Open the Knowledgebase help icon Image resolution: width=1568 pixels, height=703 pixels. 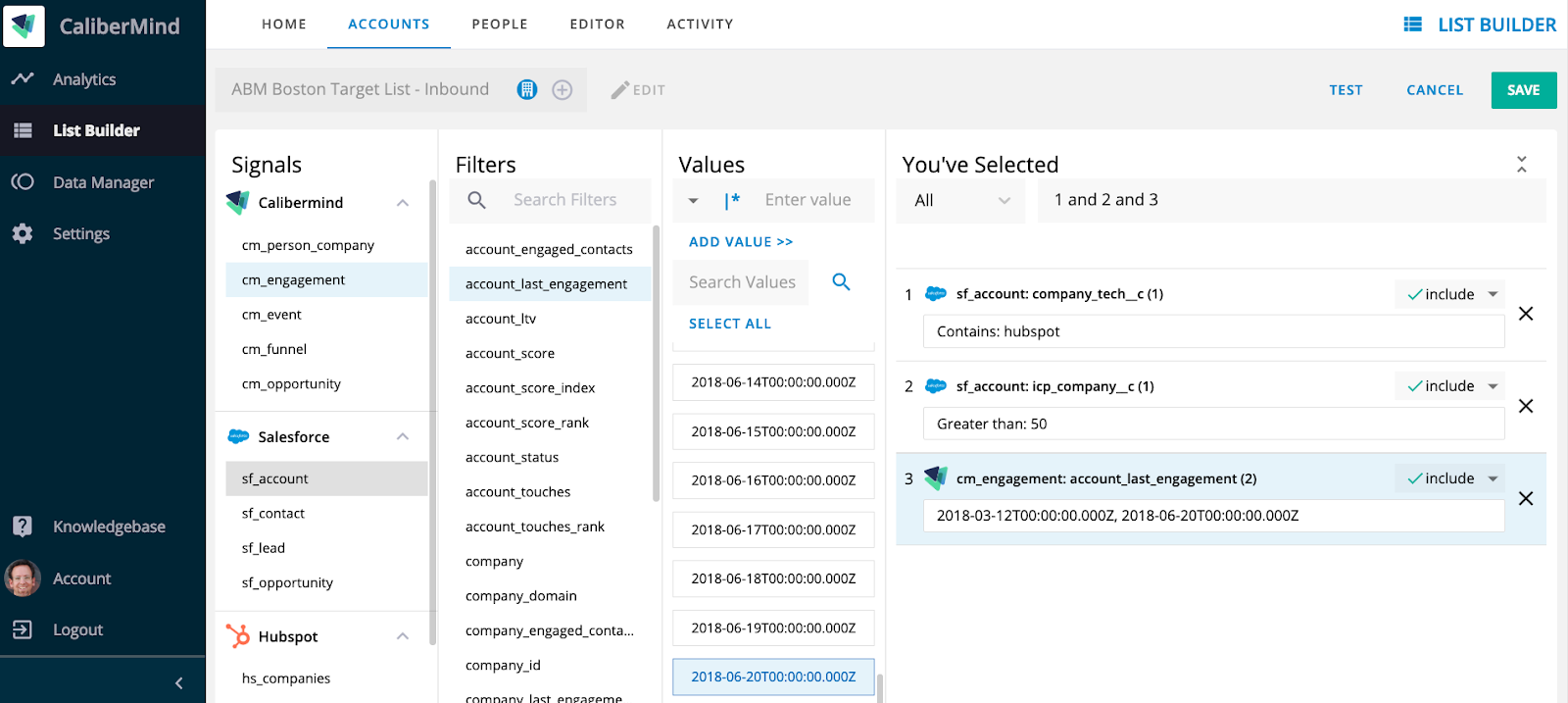pyautogui.click(x=23, y=527)
